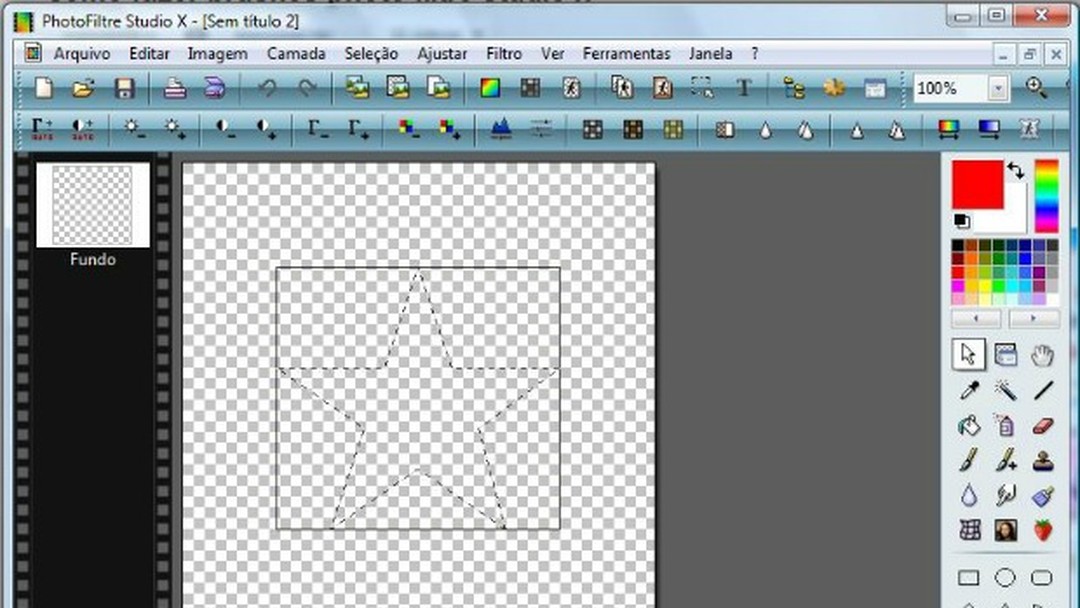Select the Magic Wand tool
This screenshot has width=1080, height=608.
coord(1004,390)
